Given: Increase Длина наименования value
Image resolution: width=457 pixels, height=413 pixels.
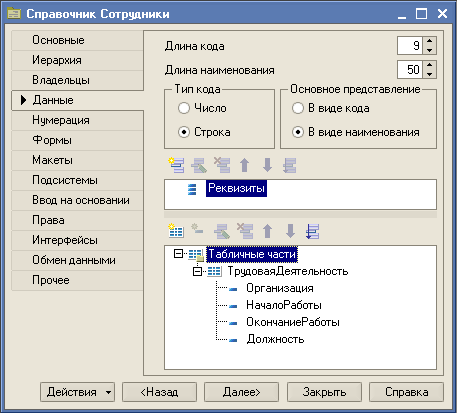Looking at the screenshot, I should tap(430, 65).
